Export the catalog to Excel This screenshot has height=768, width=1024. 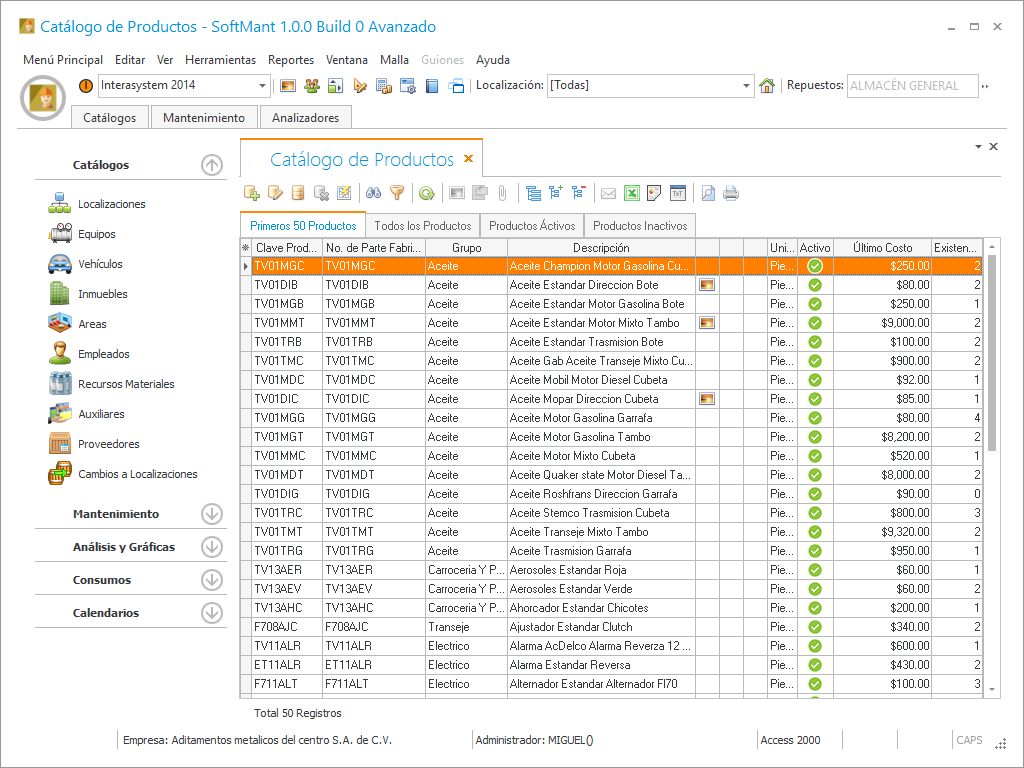pyautogui.click(x=632, y=193)
